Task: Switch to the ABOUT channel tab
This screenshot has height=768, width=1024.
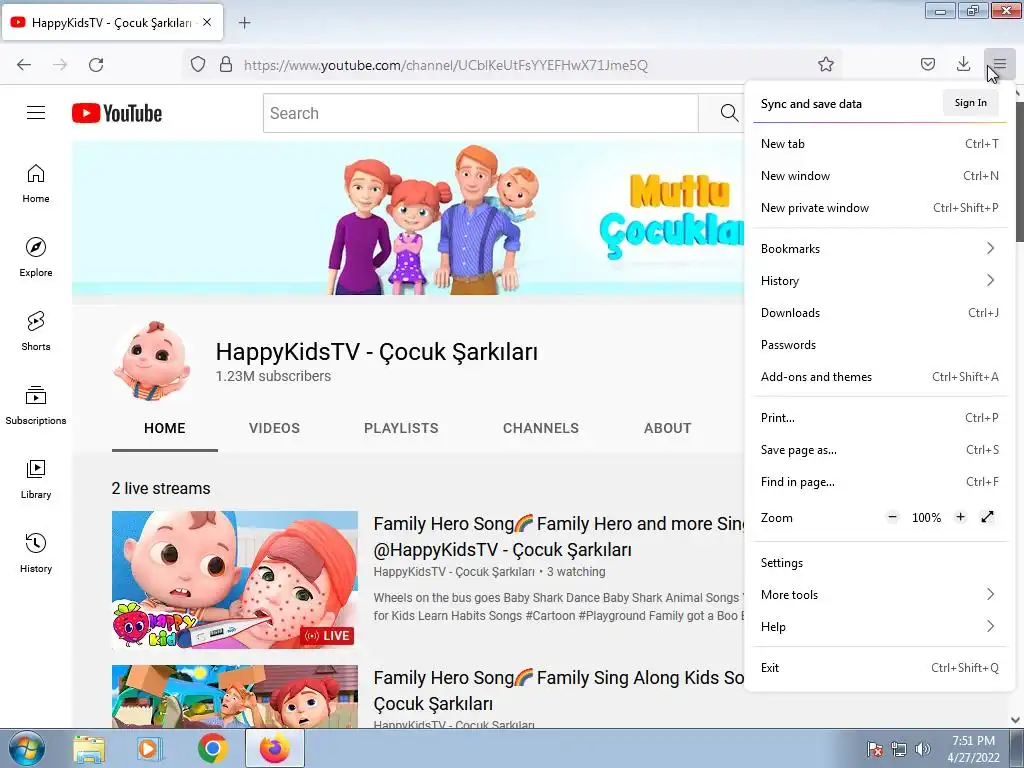Action: point(667,428)
